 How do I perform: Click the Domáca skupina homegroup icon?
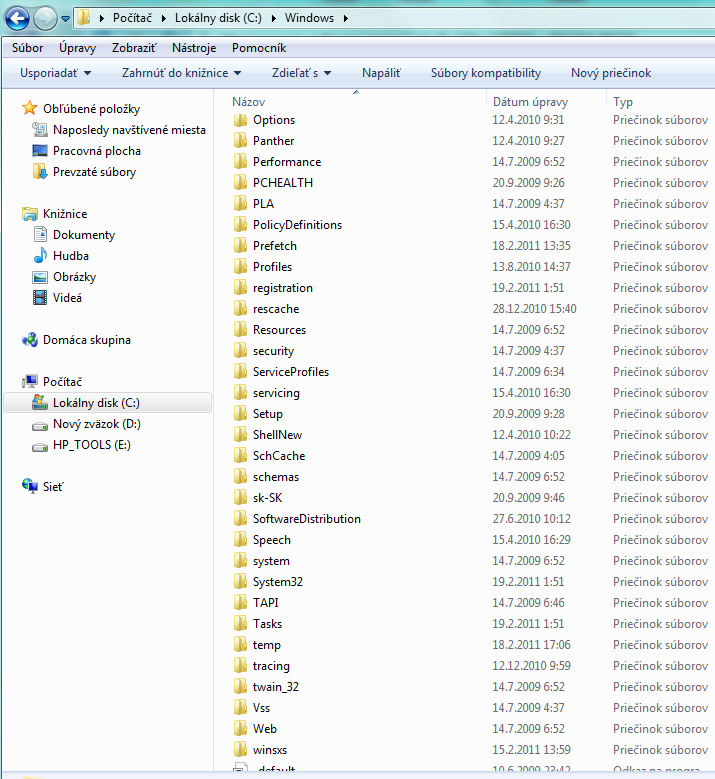tap(30, 340)
